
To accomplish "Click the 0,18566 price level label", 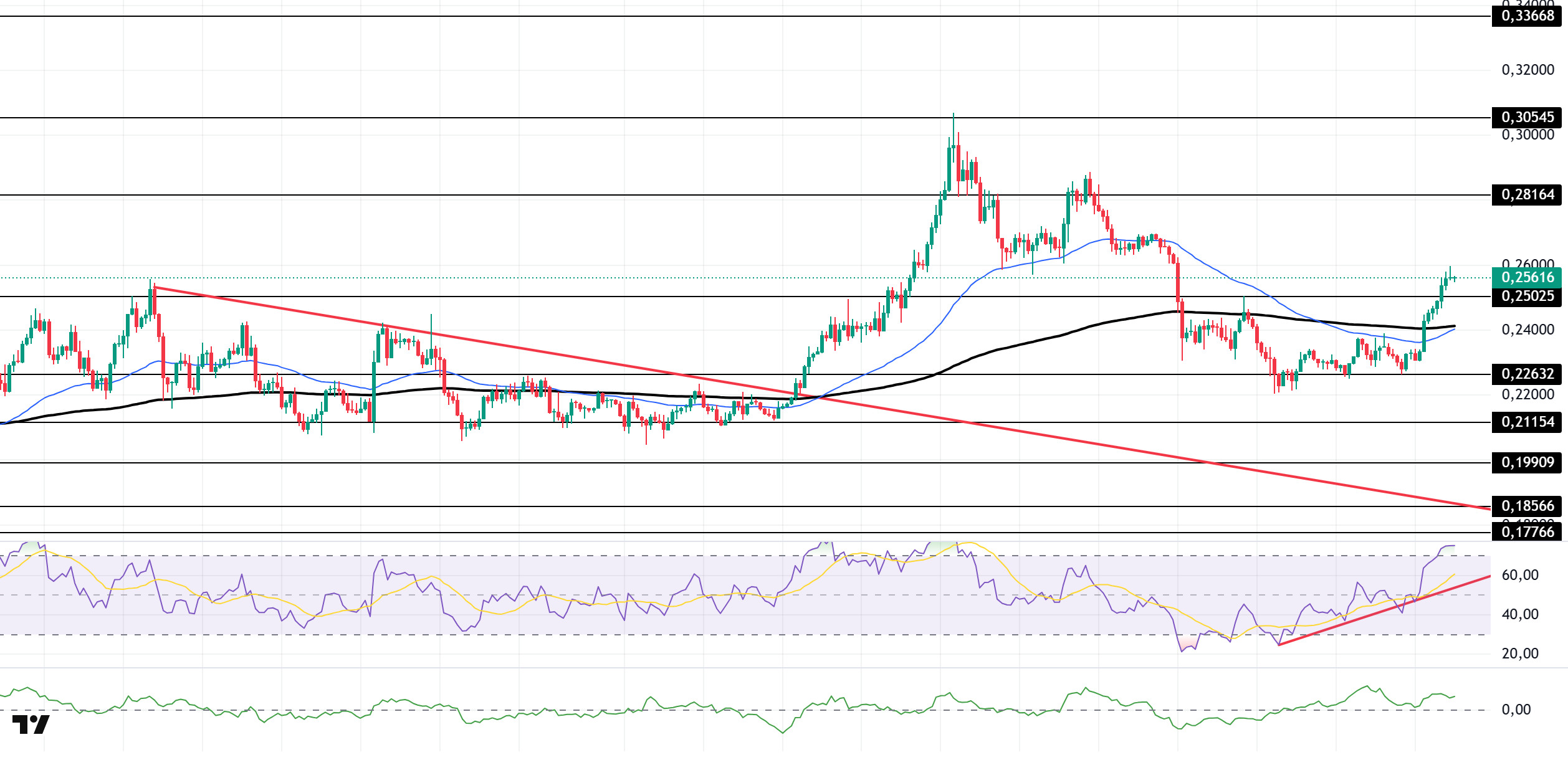I will point(1526,506).
